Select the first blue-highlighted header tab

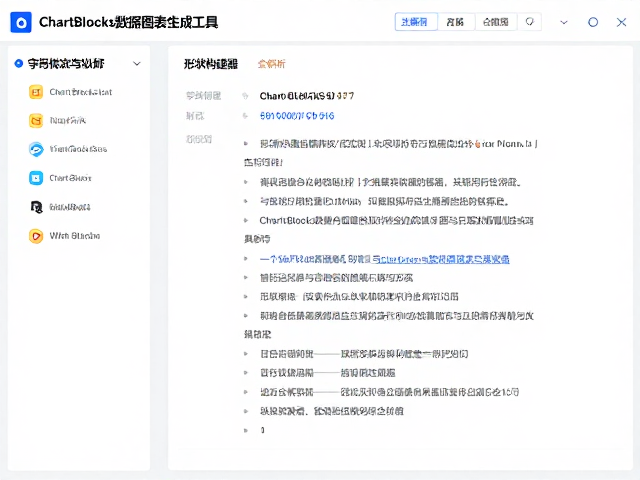pos(416,22)
